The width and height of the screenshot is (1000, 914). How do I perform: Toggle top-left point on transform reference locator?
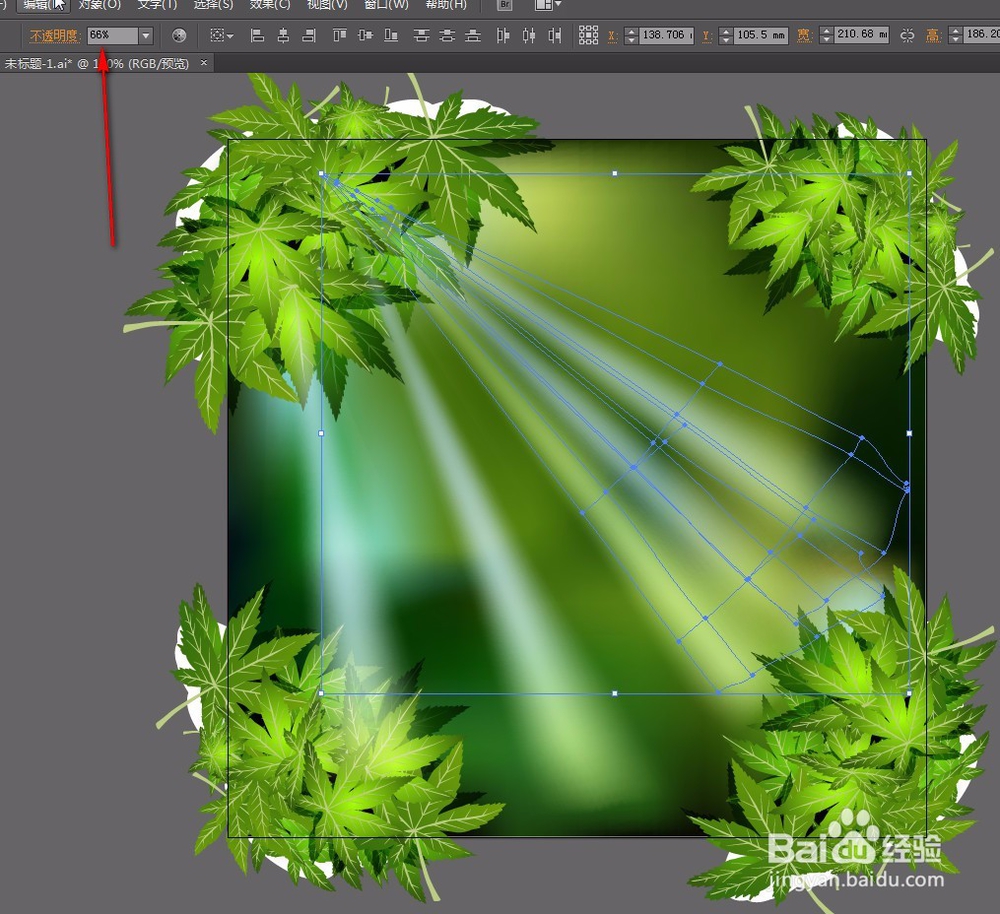pos(581,29)
